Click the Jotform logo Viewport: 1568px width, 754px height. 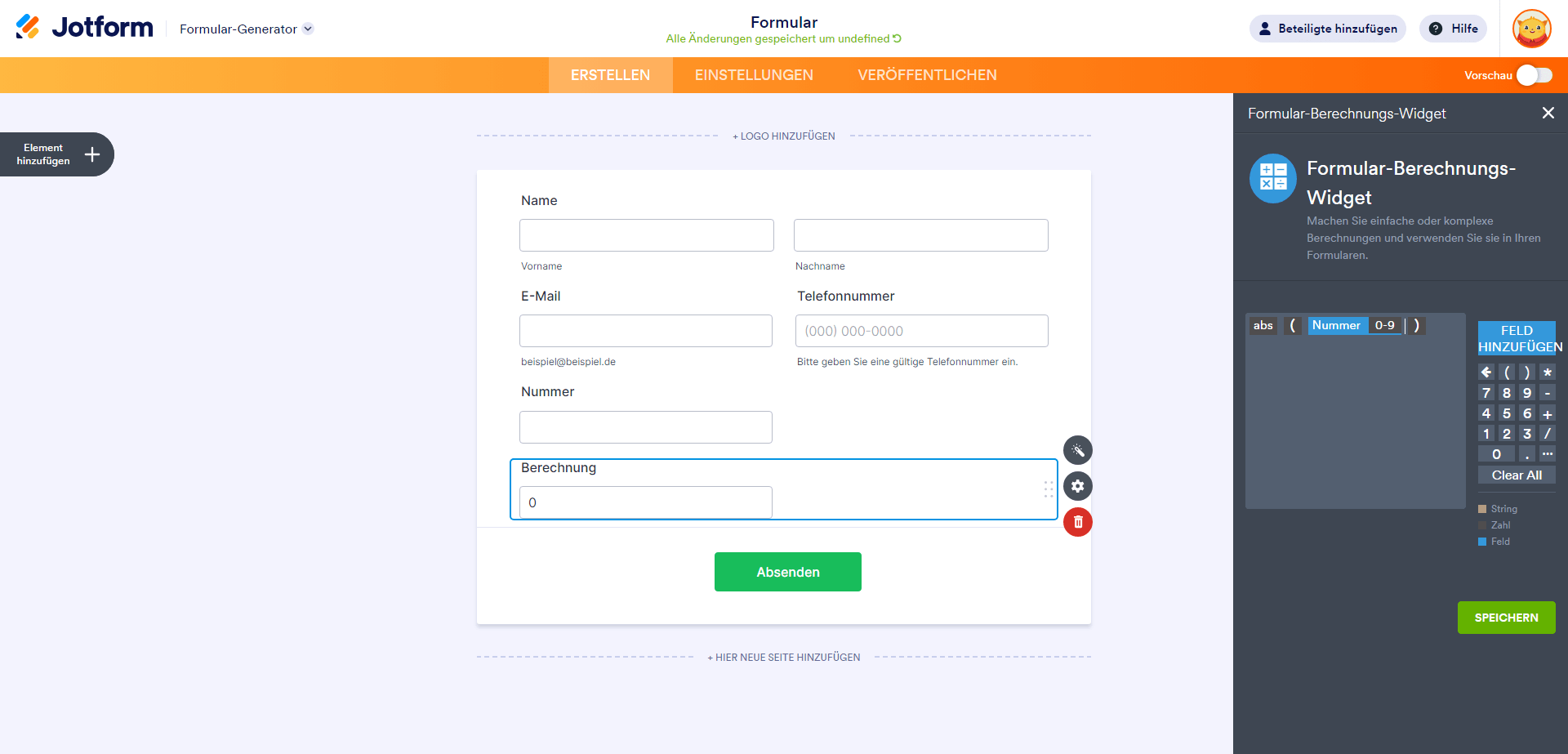(84, 28)
